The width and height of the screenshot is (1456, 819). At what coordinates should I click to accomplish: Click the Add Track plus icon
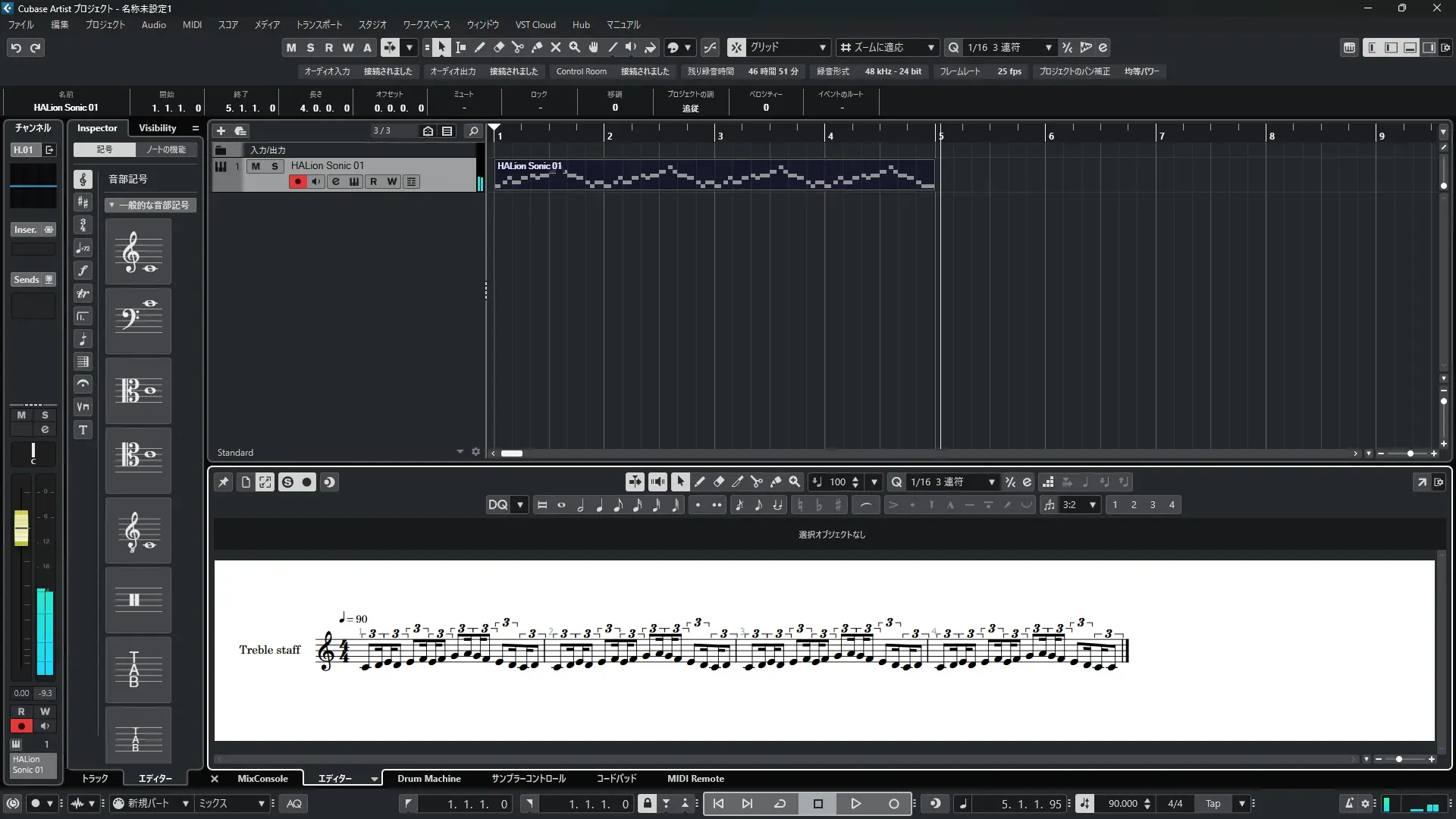221,130
